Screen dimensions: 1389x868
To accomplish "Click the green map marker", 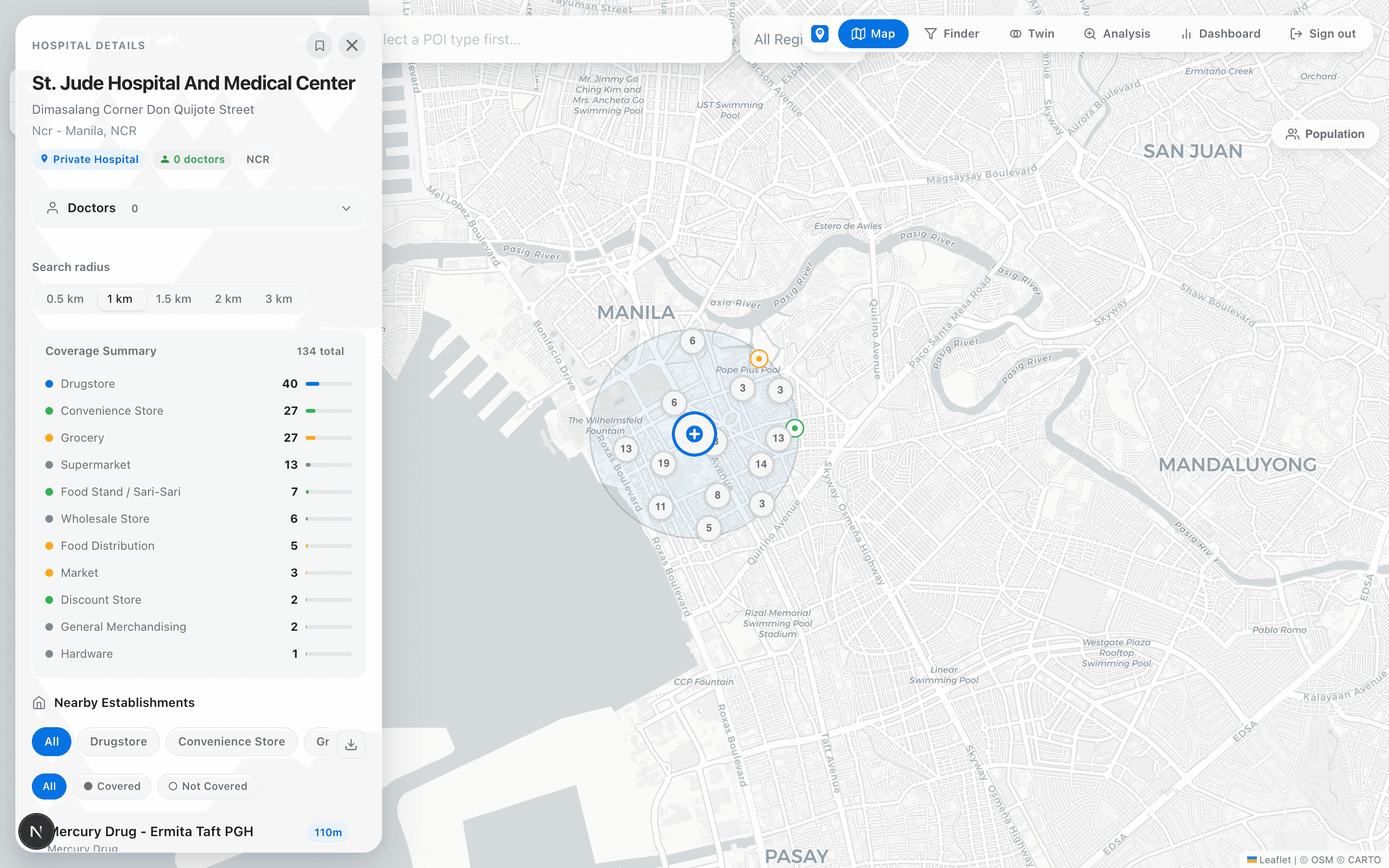I will (795, 428).
